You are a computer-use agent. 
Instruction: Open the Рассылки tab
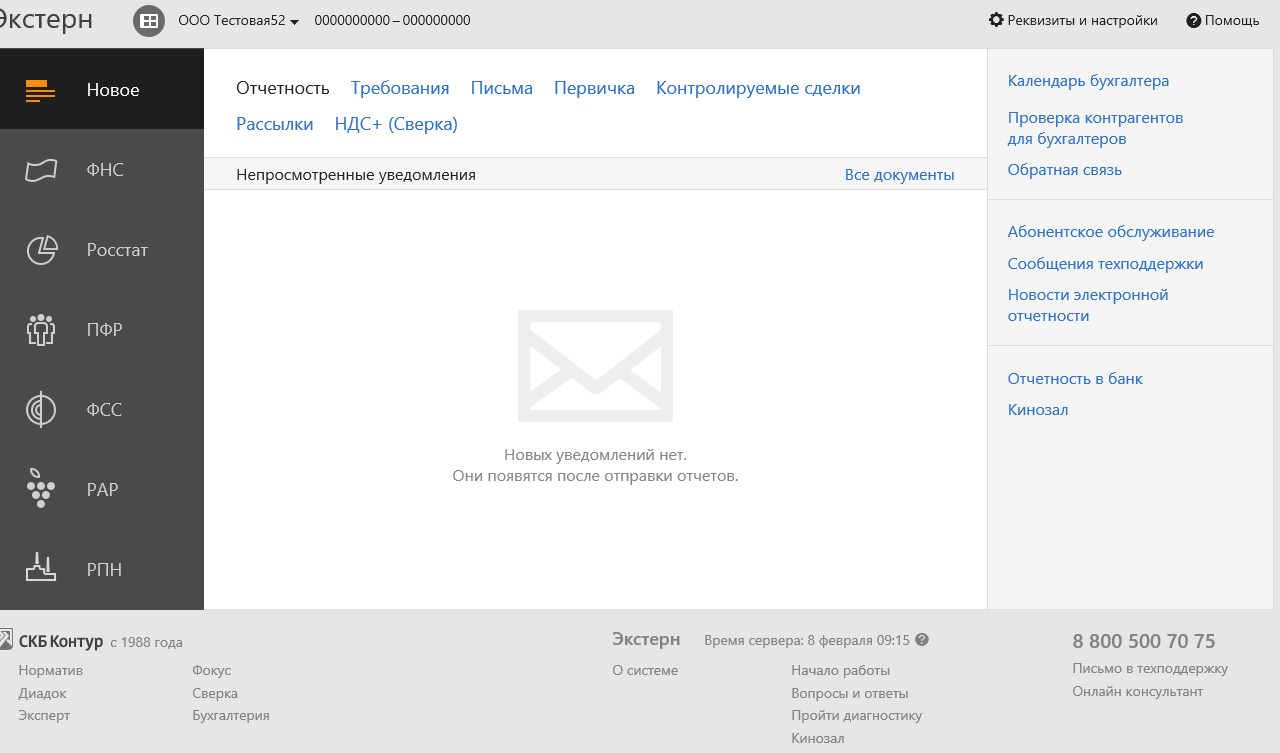click(x=275, y=124)
